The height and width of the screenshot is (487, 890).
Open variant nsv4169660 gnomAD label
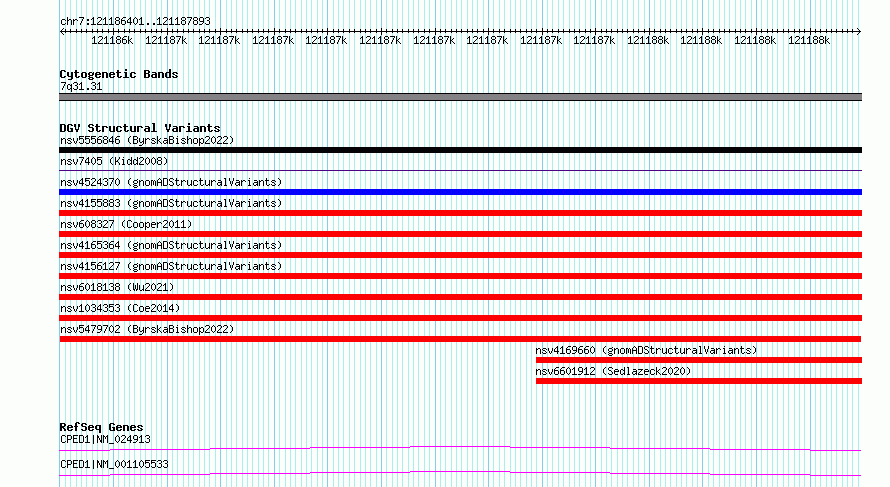tap(646, 350)
